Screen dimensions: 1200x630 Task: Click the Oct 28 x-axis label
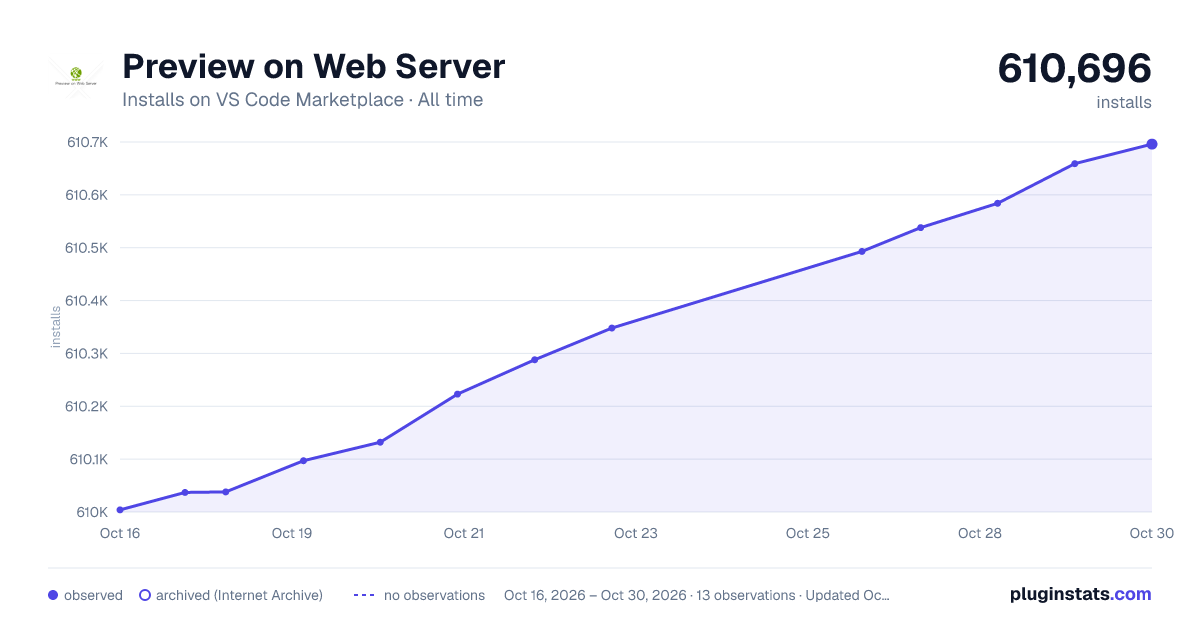(x=980, y=533)
